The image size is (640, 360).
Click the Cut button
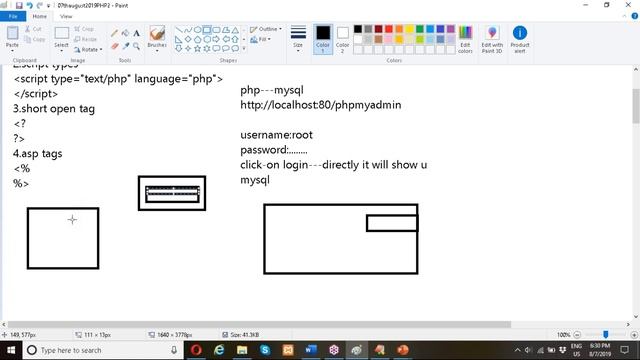click(33, 29)
